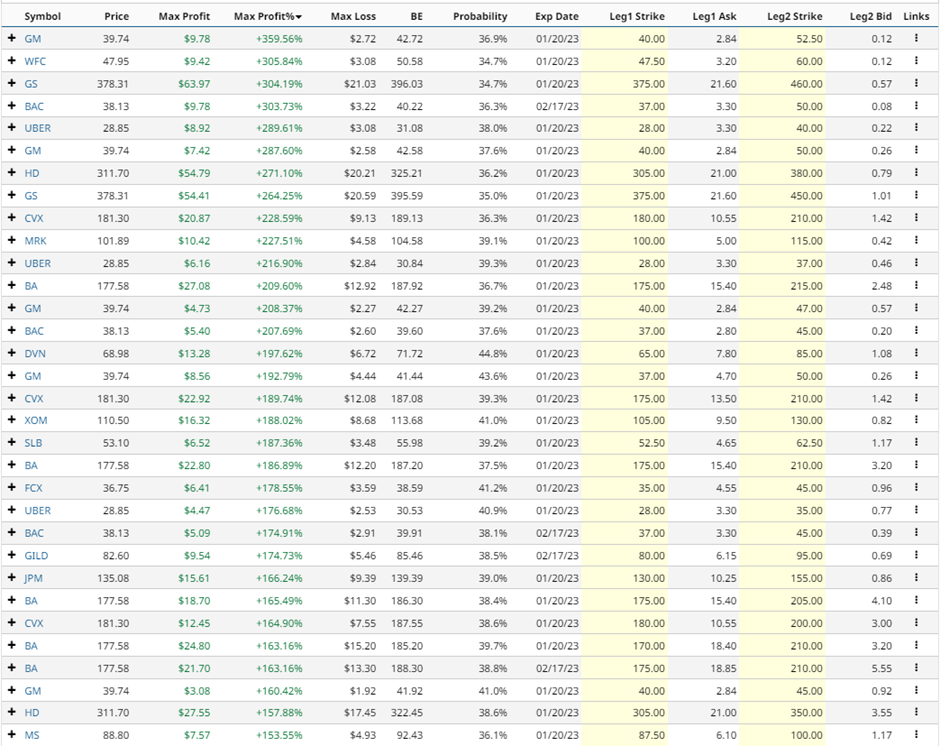
Task: Open the FCX symbol link
Action: (x=33, y=488)
